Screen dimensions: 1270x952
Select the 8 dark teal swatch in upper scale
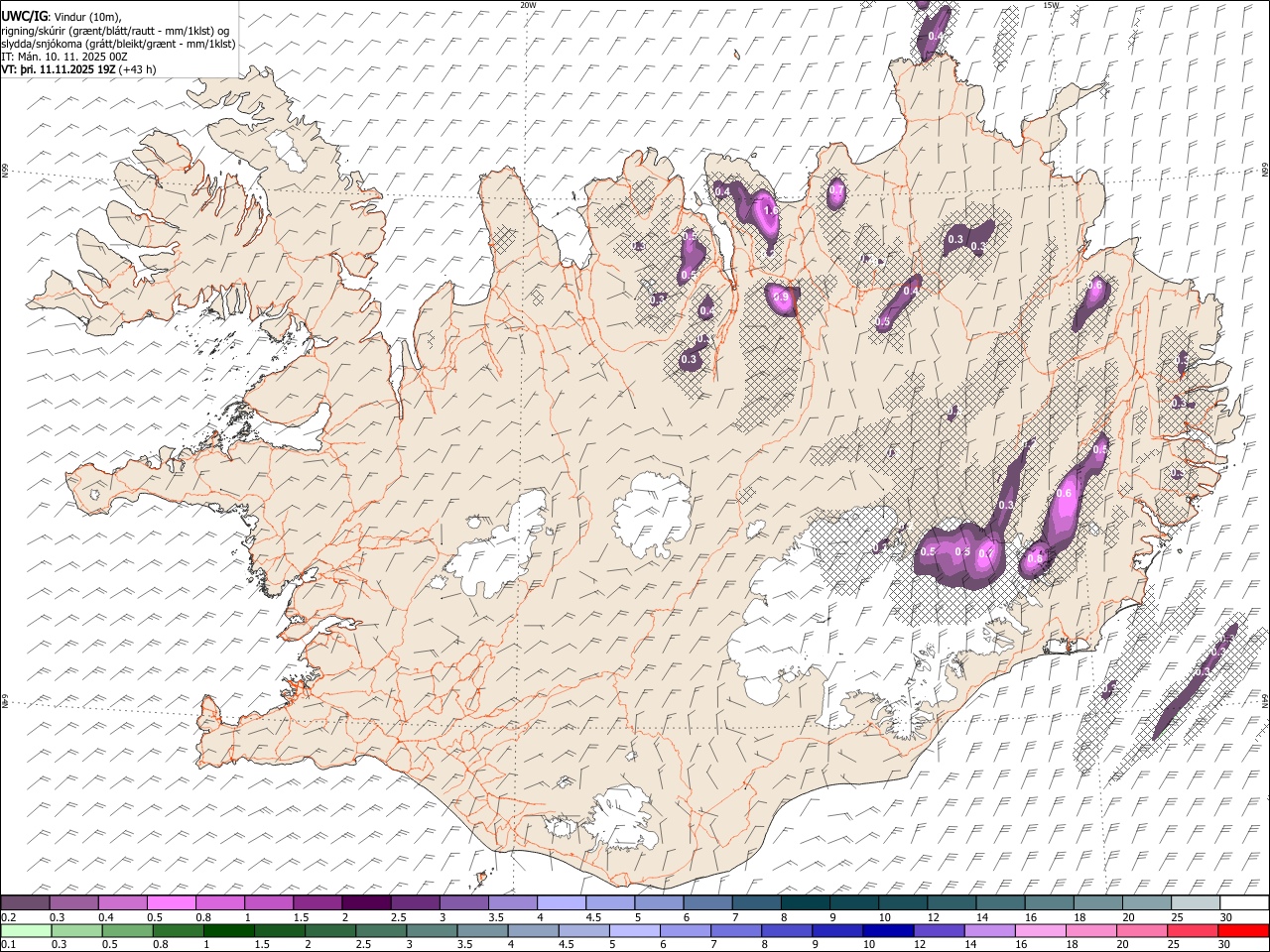[x=805, y=902]
